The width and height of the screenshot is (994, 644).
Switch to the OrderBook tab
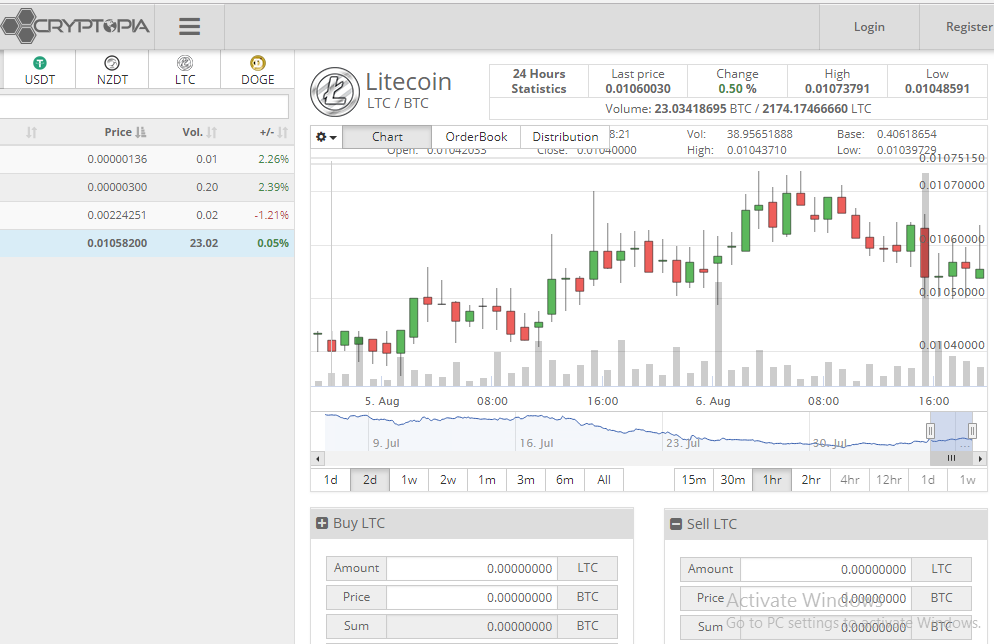tap(476, 137)
